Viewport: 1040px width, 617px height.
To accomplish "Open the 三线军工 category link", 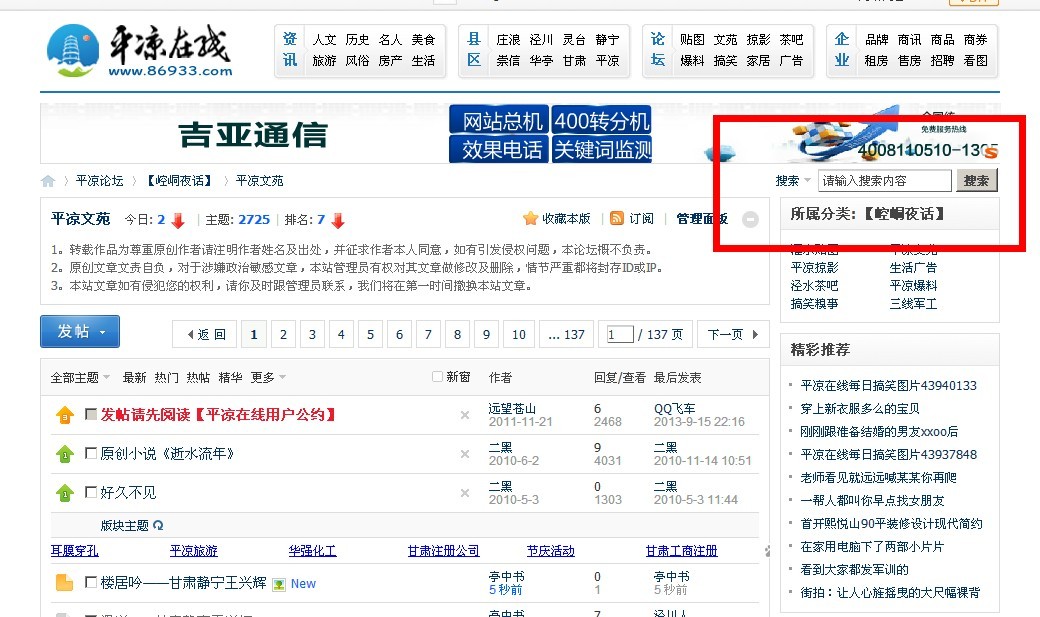I will (x=913, y=303).
